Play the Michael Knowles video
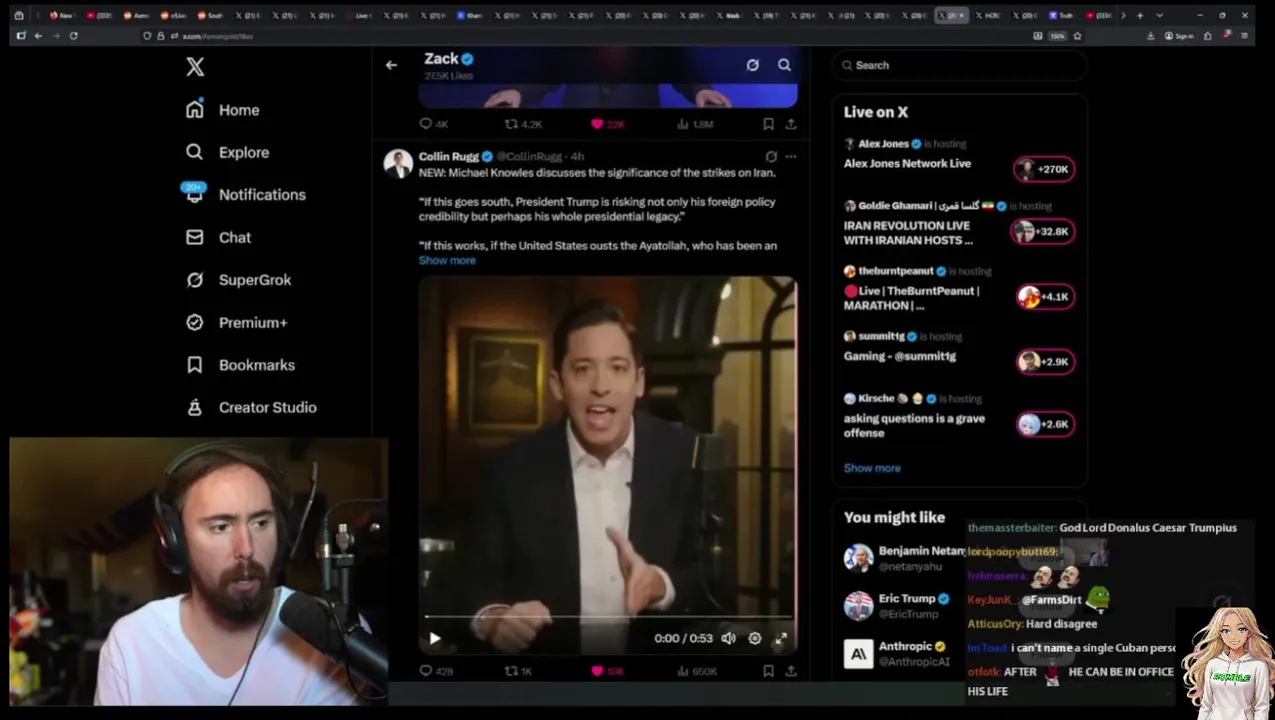This screenshot has width=1275, height=720. coord(434,638)
